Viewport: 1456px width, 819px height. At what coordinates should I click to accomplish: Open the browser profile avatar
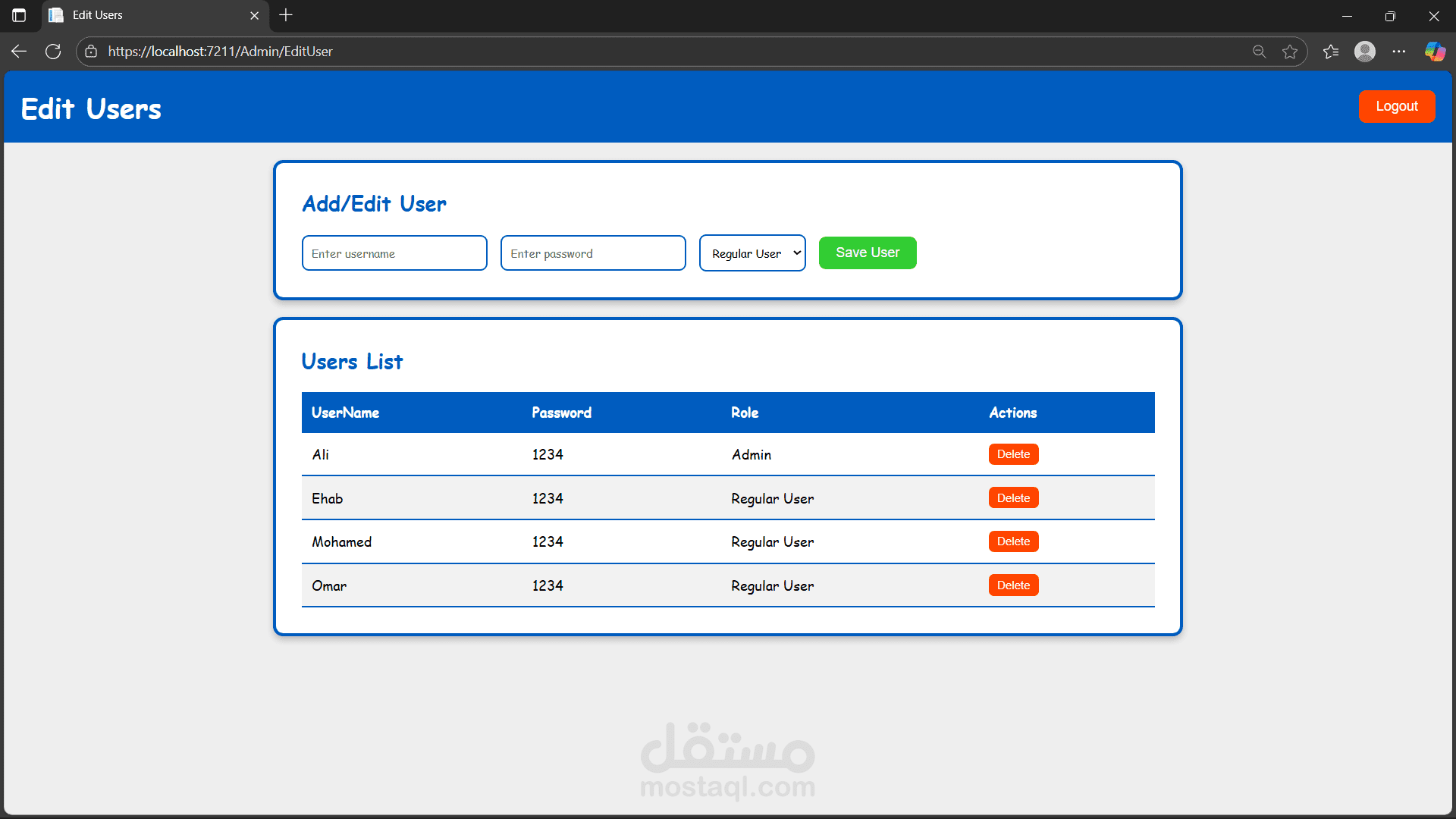coord(1365,52)
